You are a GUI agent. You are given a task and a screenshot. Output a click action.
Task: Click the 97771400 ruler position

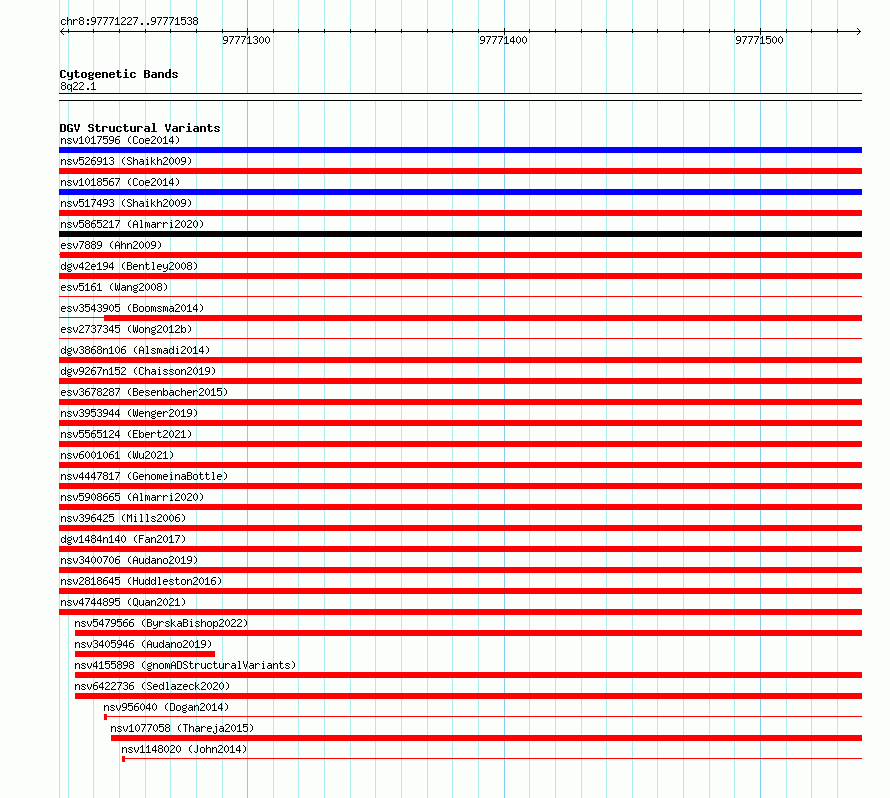(x=503, y=40)
